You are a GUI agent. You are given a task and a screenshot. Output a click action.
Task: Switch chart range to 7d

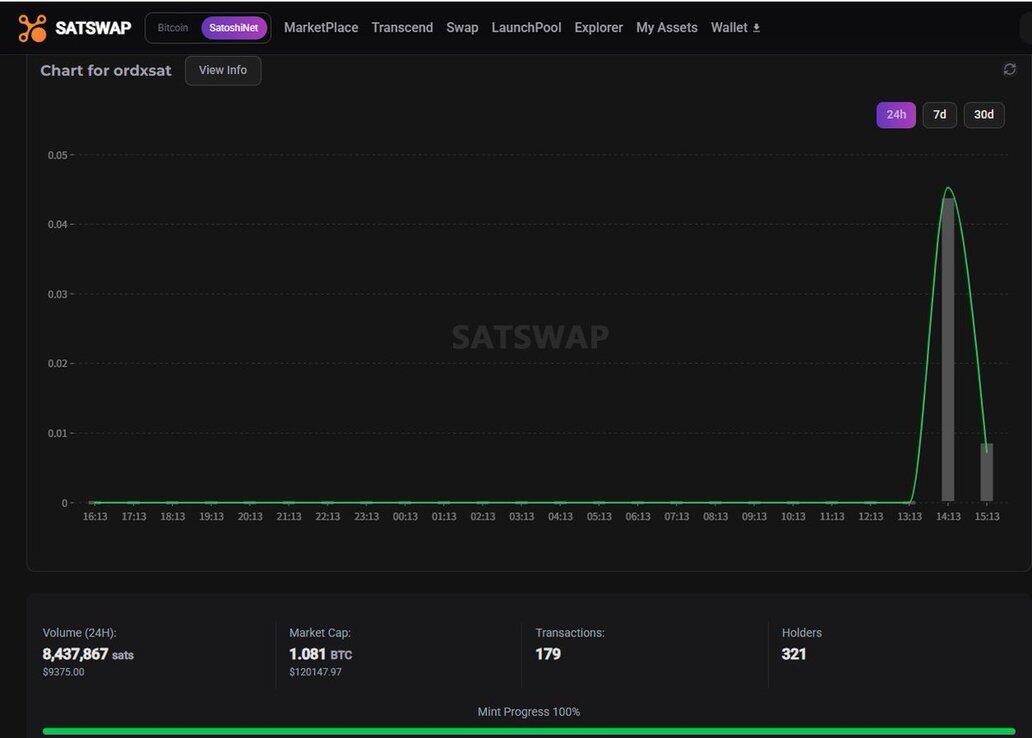point(939,115)
